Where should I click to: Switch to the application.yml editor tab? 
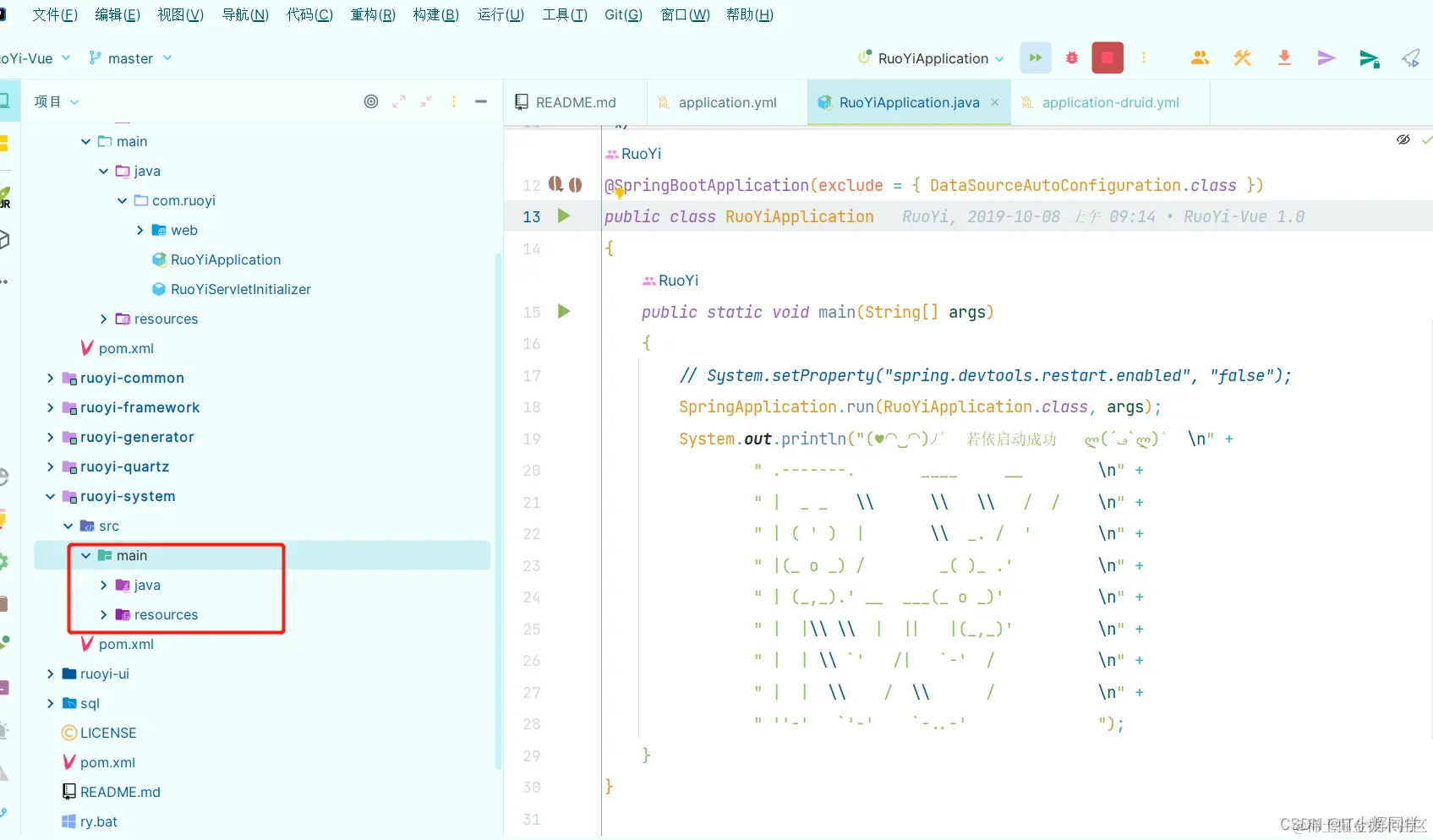(727, 102)
